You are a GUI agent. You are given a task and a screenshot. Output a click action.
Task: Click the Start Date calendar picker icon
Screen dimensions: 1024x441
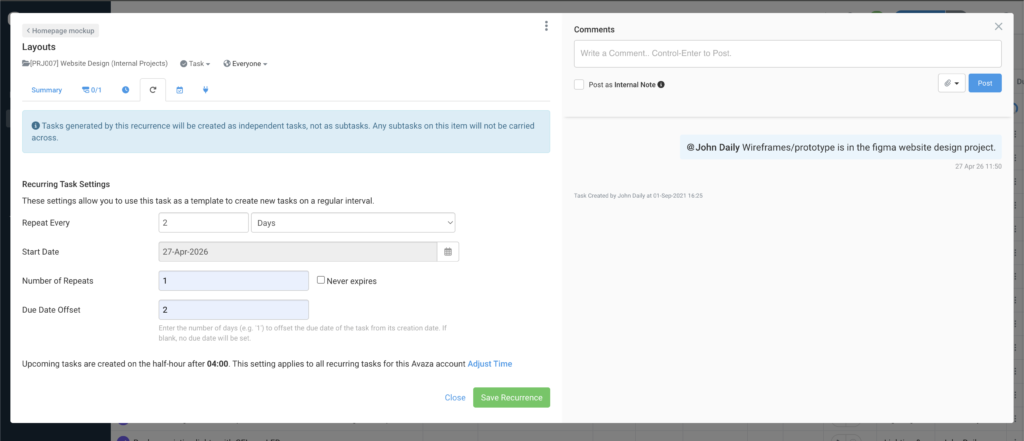(x=448, y=252)
